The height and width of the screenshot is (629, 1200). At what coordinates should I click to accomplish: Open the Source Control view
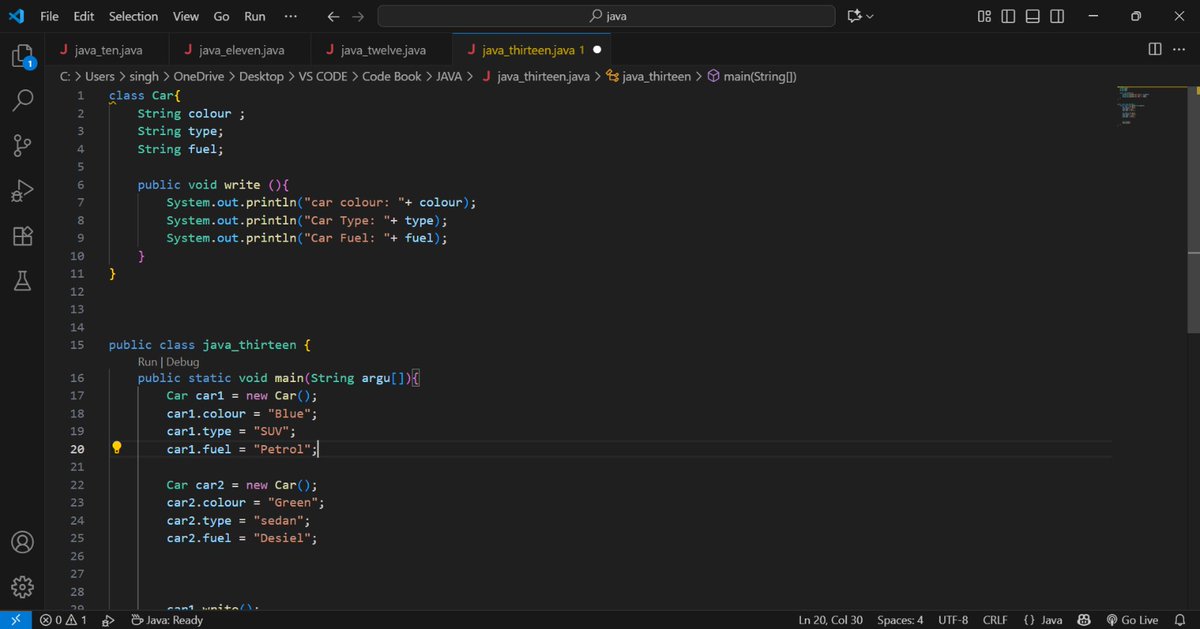tap(24, 146)
